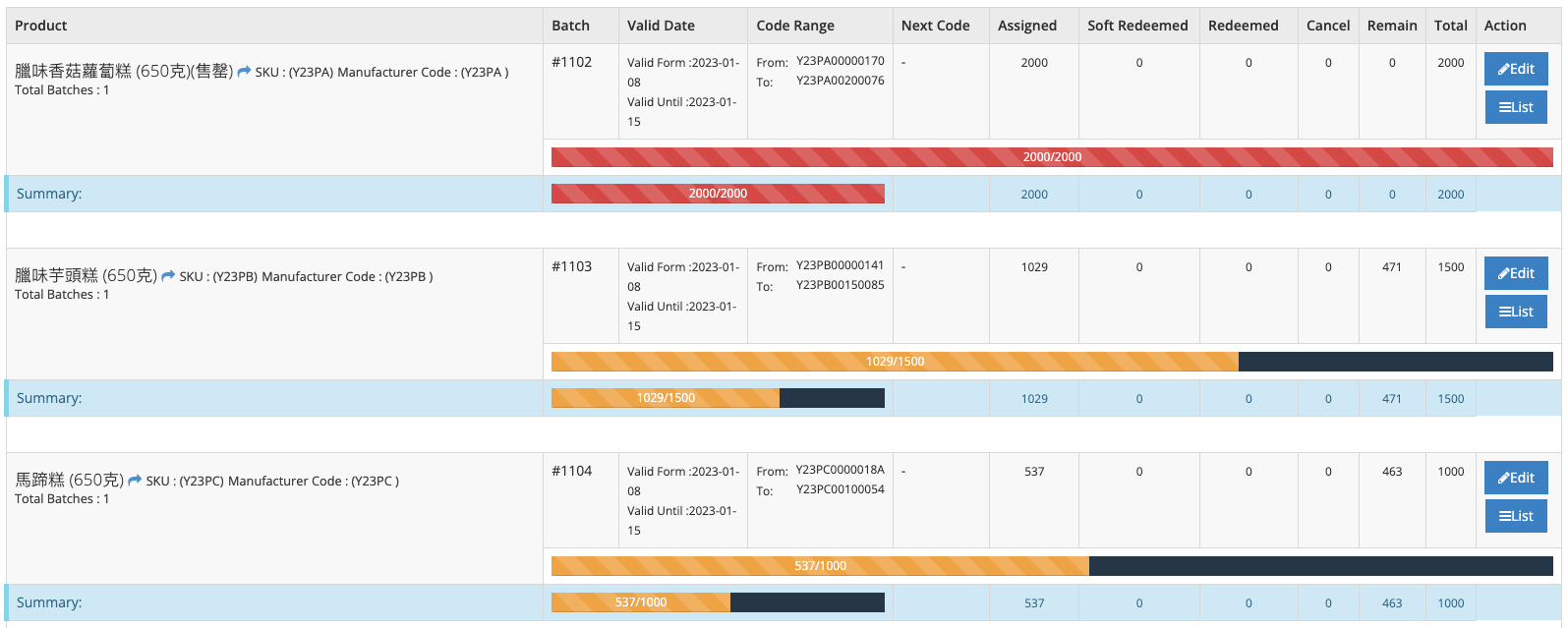This screenshot has width=1568, height=628.
Task: Click the red 2000/2000 batch progress bar
Action: pyautogui.click(x=1051, y=157)
